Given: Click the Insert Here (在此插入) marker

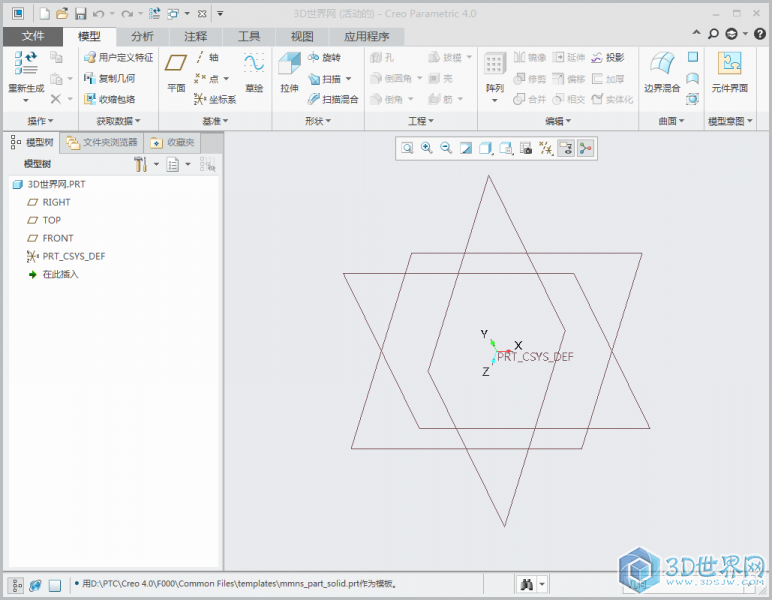Looking at the screenshot, I should coord(53,275).
